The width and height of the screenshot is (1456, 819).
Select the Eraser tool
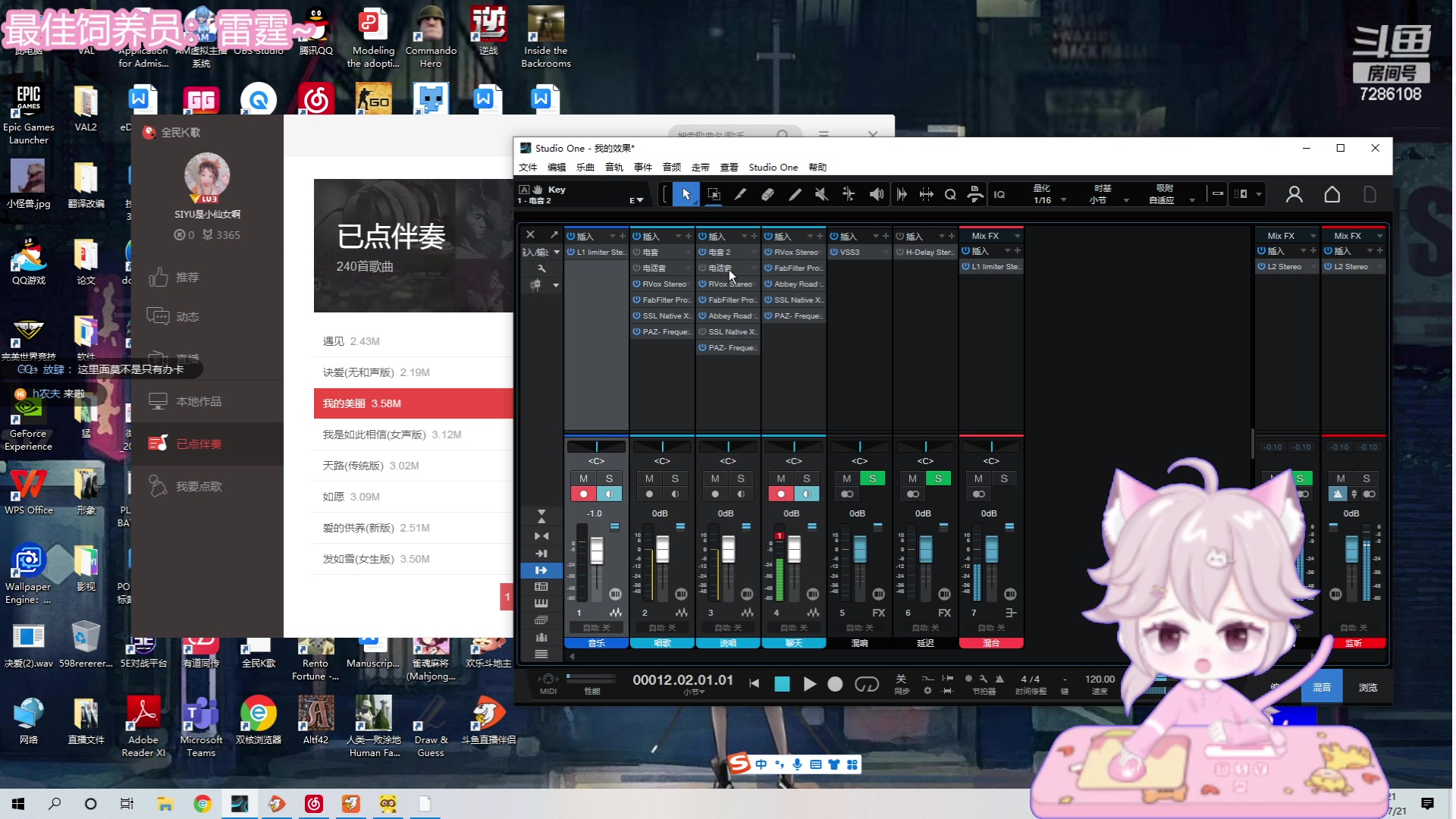click(x=767, y=195)
